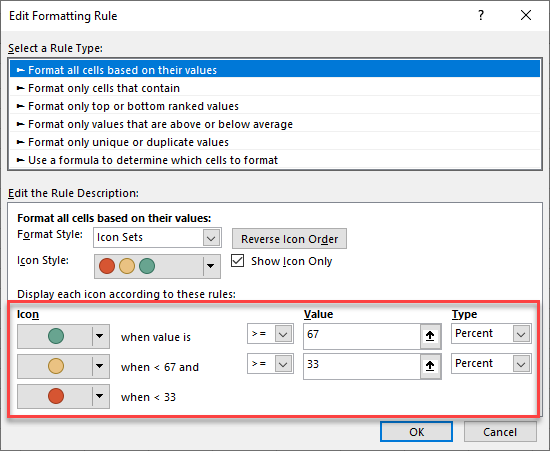This screenshot has width=550, height=451.
Task: Open the Percent type dropdown for the 67 row
Action: [491, 334]
